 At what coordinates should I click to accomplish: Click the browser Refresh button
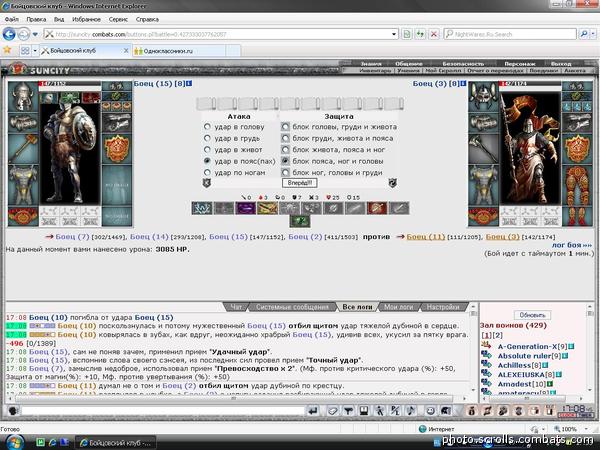pos(420,34)
